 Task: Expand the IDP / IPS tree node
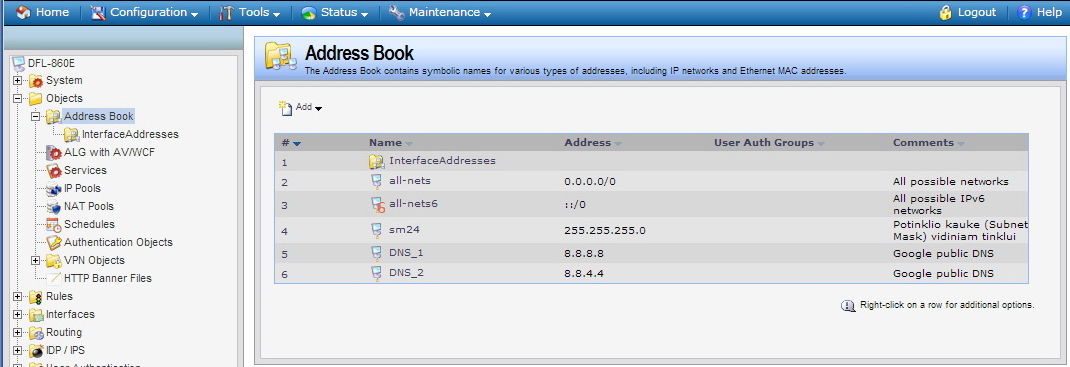(18, 351)
